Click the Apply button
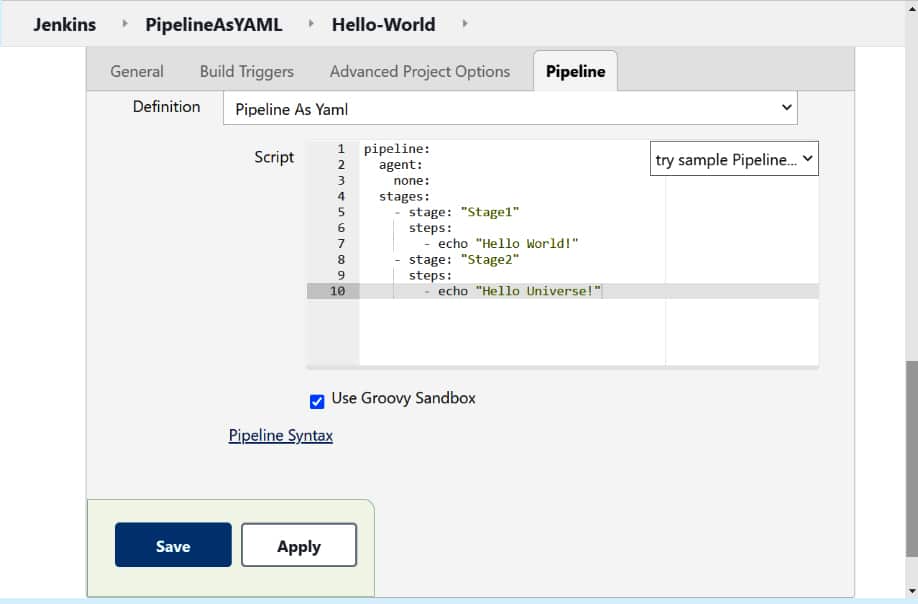The image size is (918, 604). pyautogui.click(x=298, y=545)
